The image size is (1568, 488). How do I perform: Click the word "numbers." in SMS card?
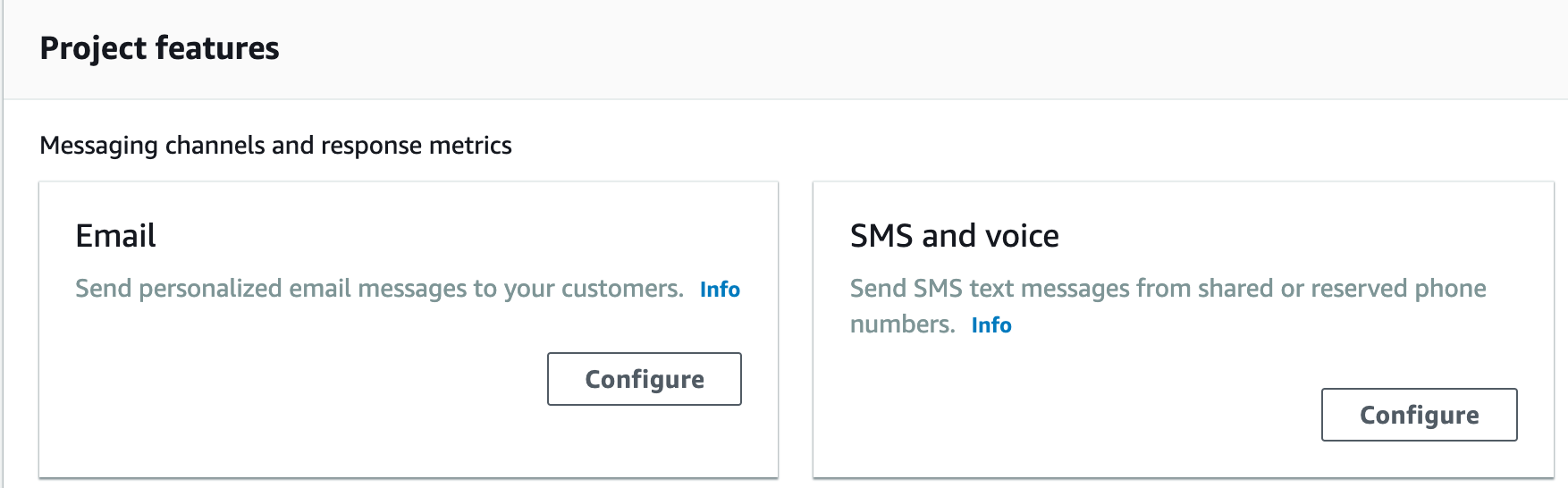(902, 324)
